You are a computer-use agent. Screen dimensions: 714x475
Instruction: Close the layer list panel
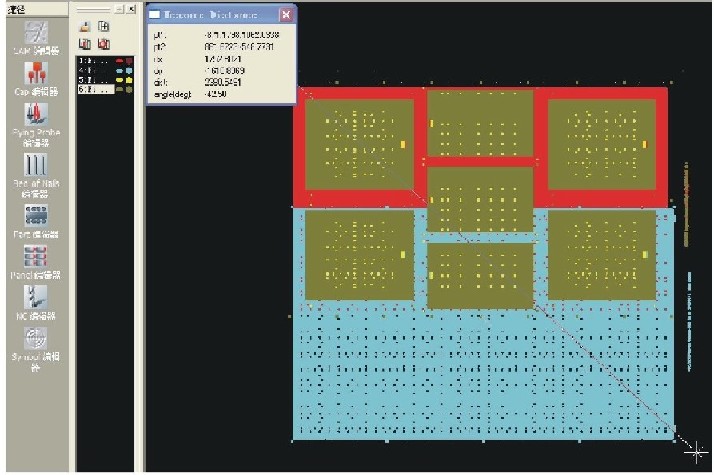point(132,8)
